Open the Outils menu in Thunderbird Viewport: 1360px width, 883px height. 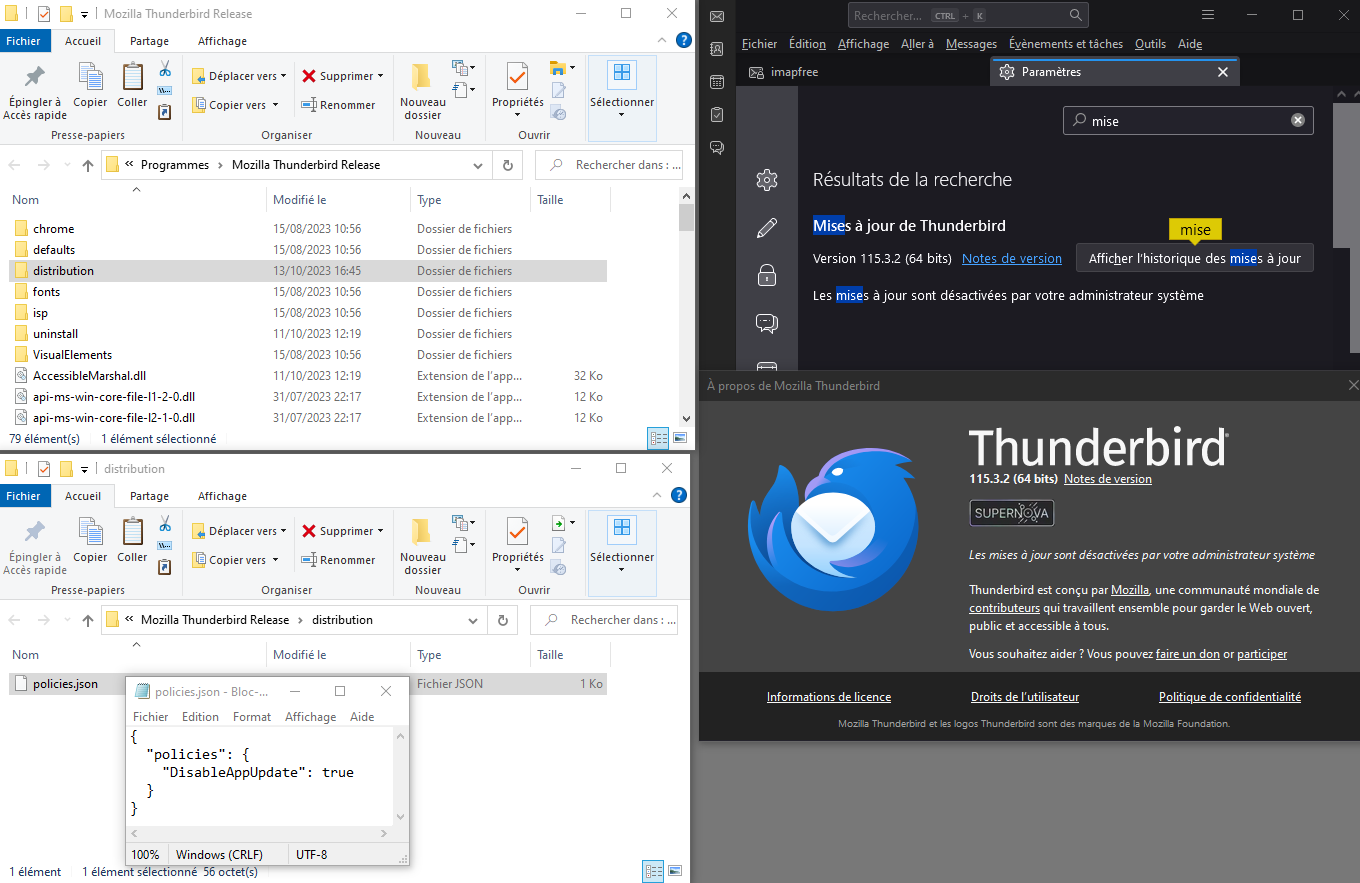(1150, 44)
